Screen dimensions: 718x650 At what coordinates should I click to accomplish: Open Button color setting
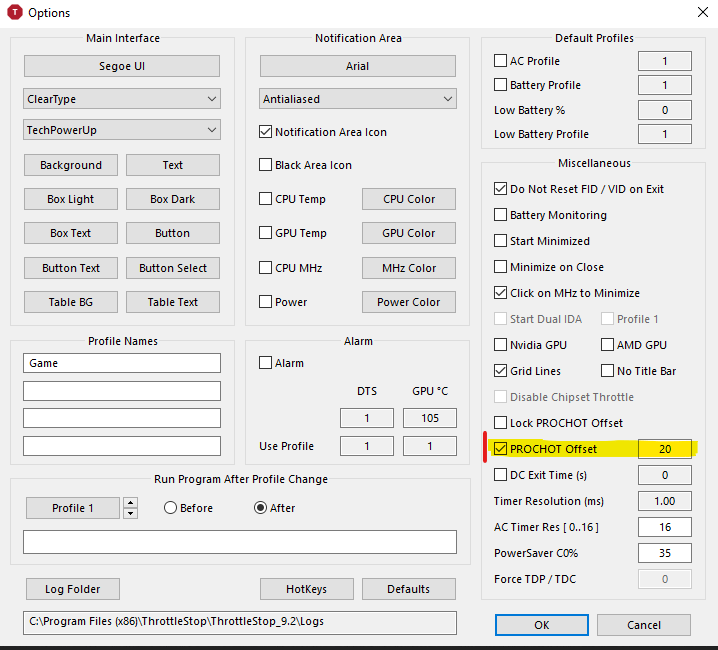(173, 233)
